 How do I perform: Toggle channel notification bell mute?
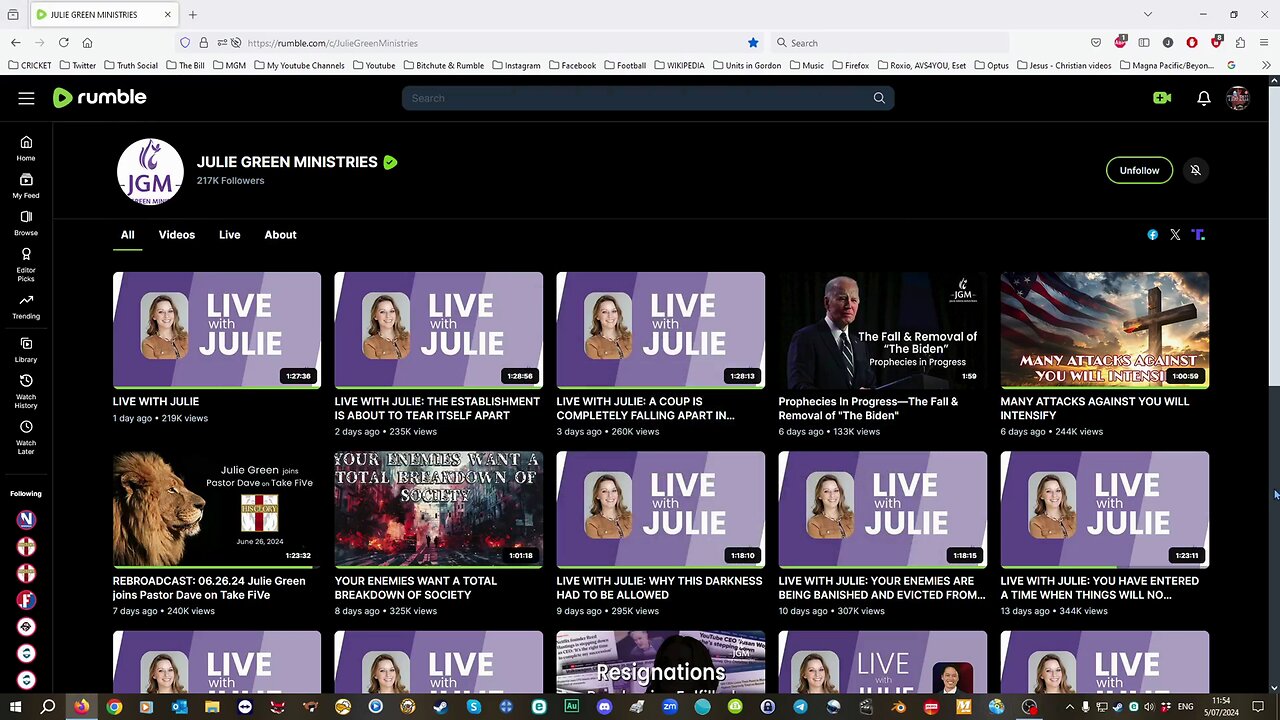(x=1195, y=170)
